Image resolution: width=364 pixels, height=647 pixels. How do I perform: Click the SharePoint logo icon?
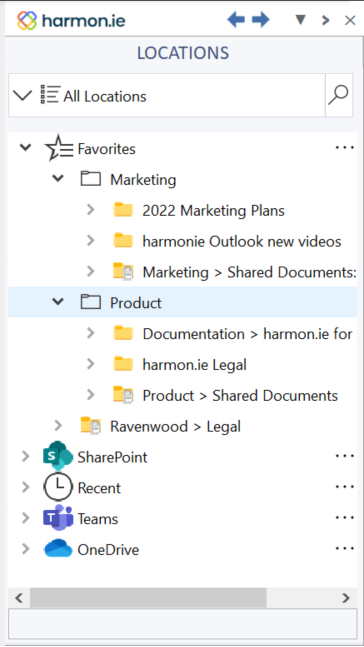click(58, 456)
